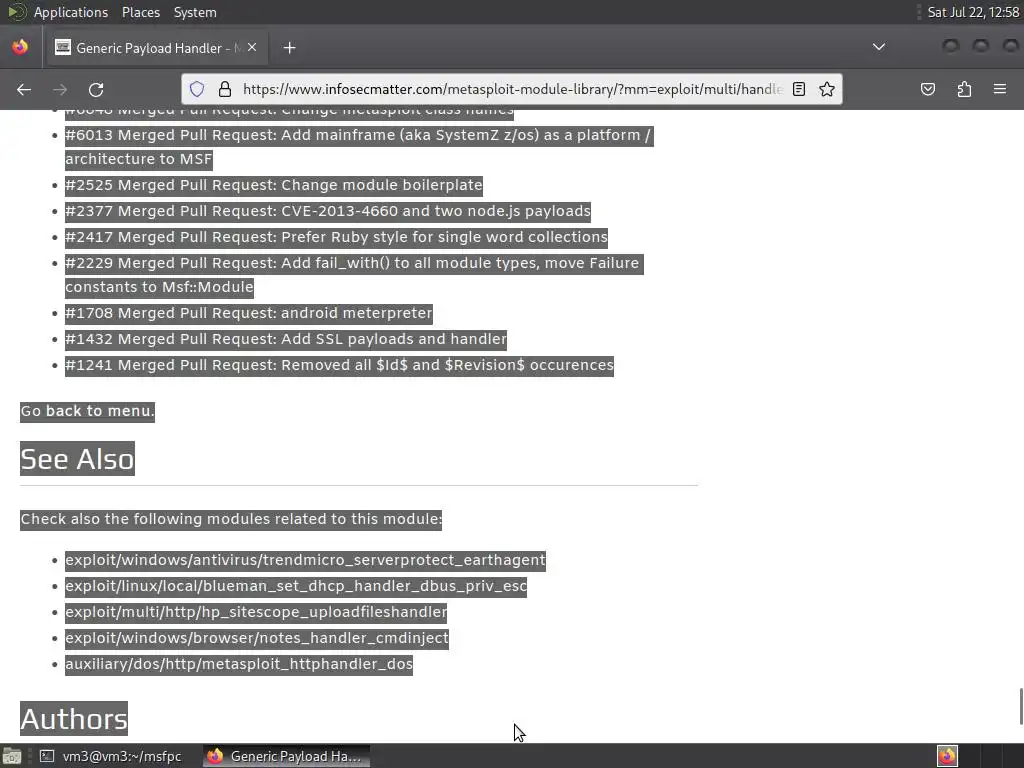Click the Applications menu logo icon
1024x768 pixels.
(16, 12)
